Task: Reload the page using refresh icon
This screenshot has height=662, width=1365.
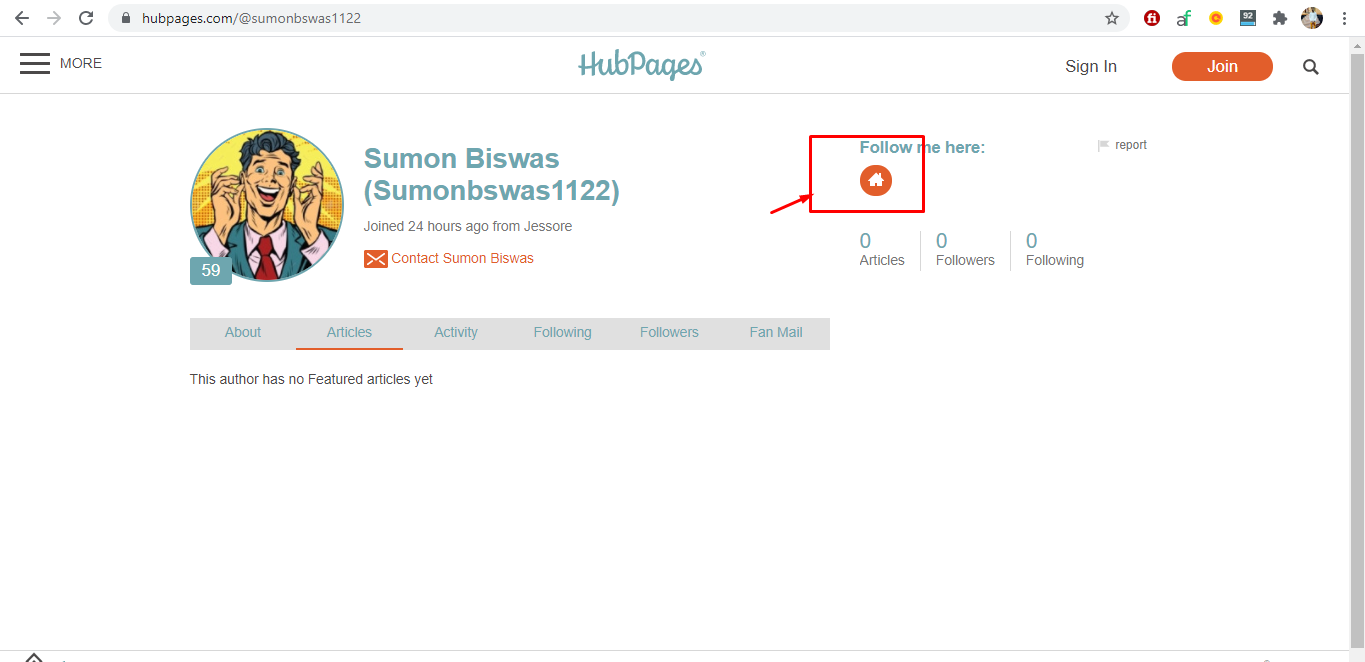Action: click(86, 18)
